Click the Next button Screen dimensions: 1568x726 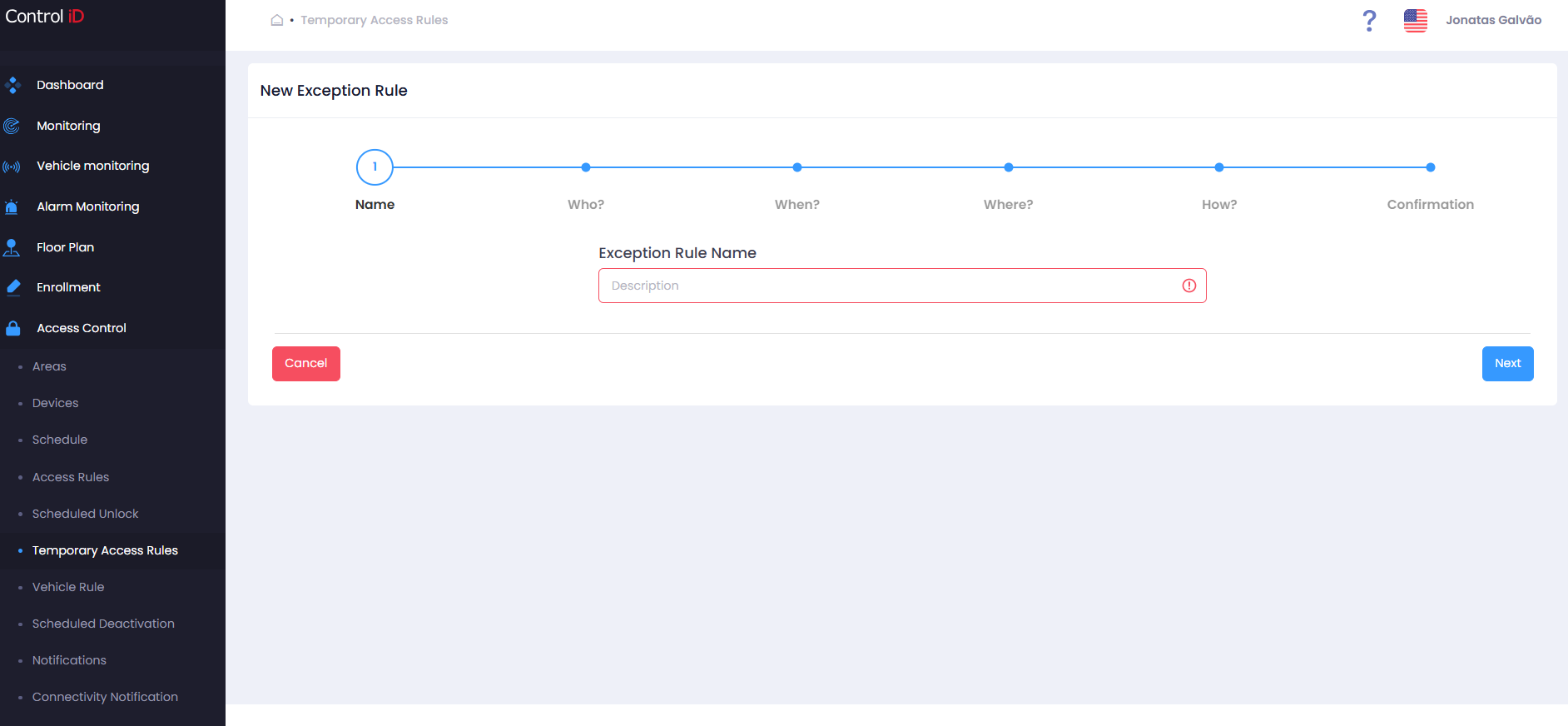(1507, 364)
